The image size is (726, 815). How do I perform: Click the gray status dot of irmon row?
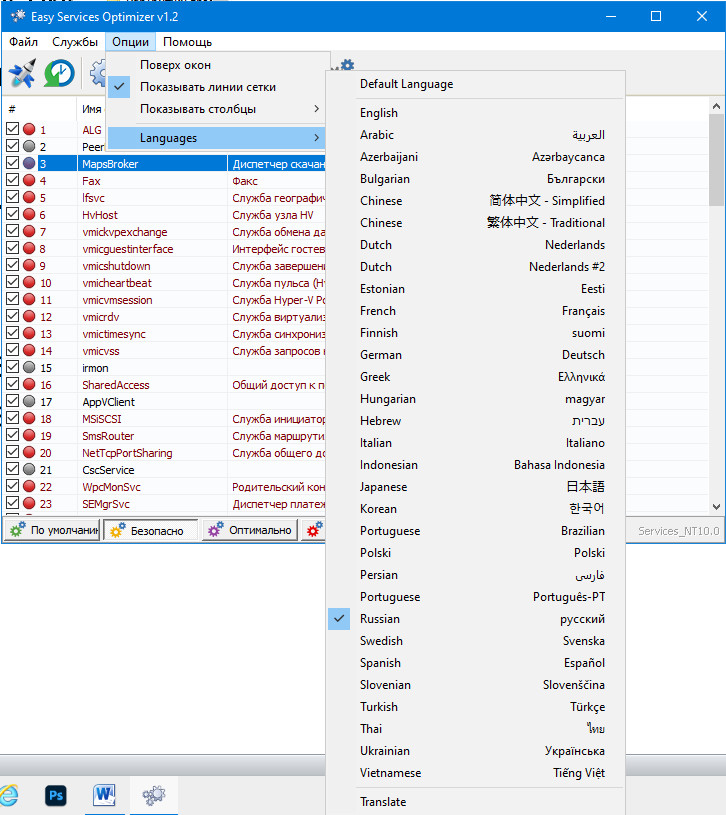29,367
